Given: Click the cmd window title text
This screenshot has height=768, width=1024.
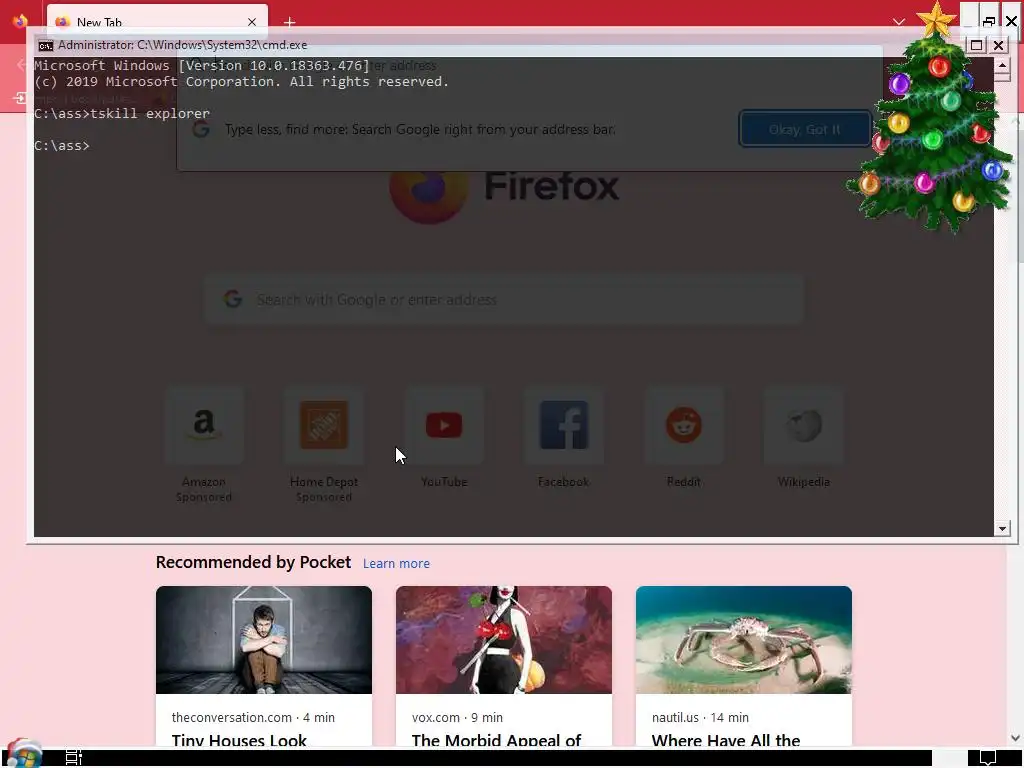Looking at the screenshot, I should (x=182, y=45).
